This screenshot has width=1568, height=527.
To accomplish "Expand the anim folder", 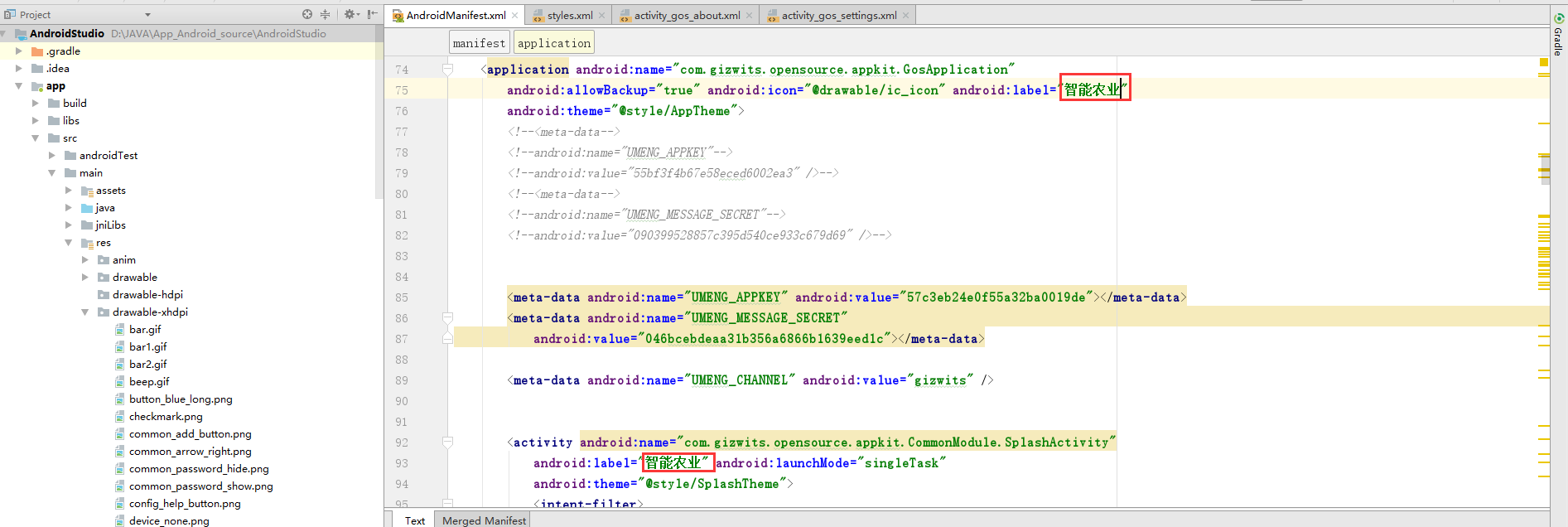I will [85, 260].
